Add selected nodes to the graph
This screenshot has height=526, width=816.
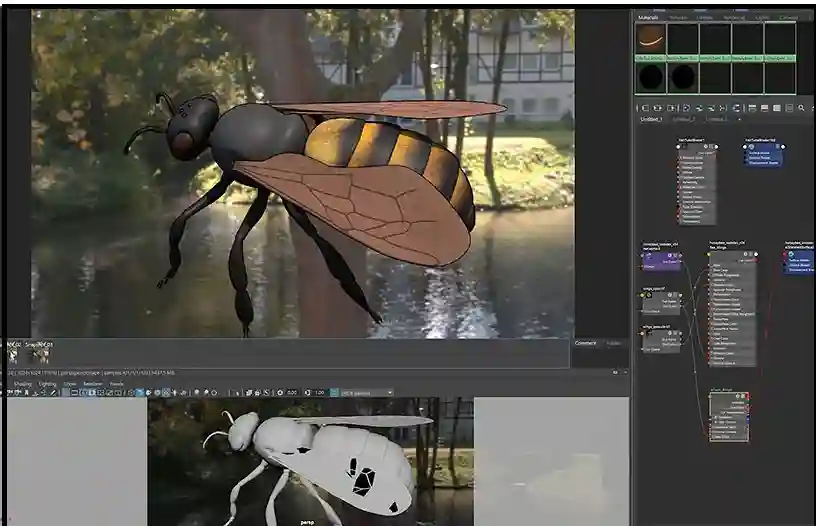699,108
